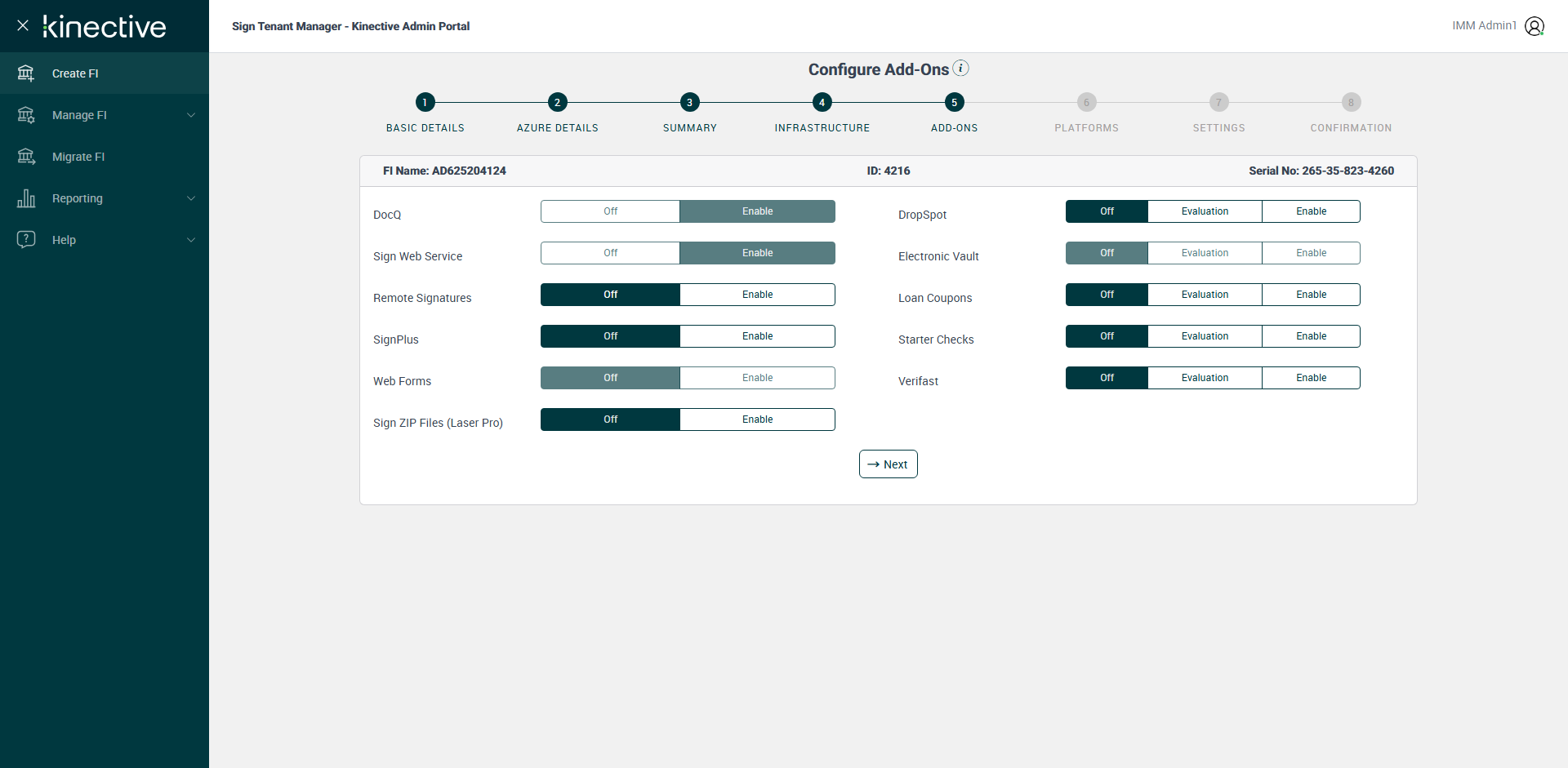Click the BASIC DETAILS step label
Screen dimensions: 1568x768
tap(425, 128)
